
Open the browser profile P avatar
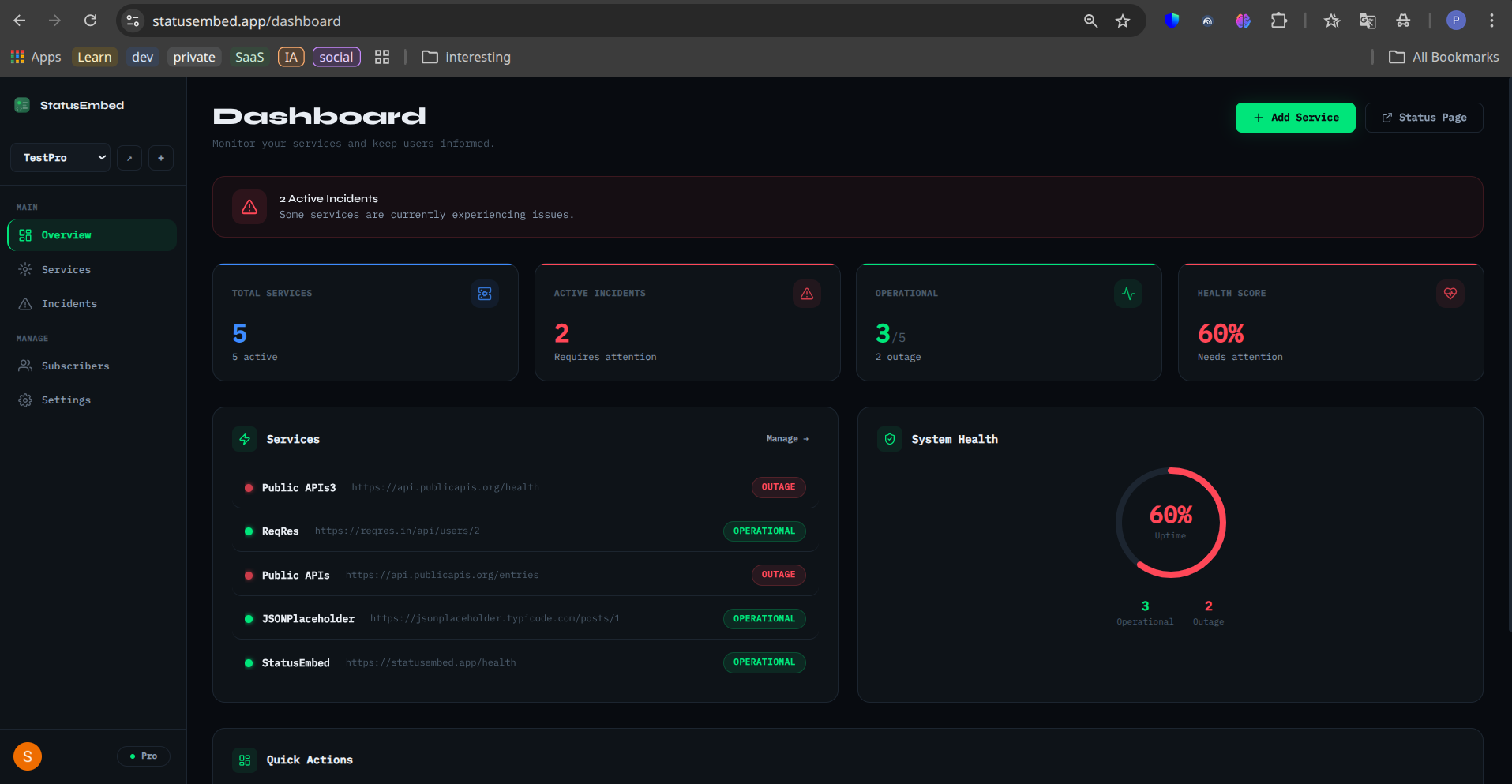click(x=1456, y=21)
